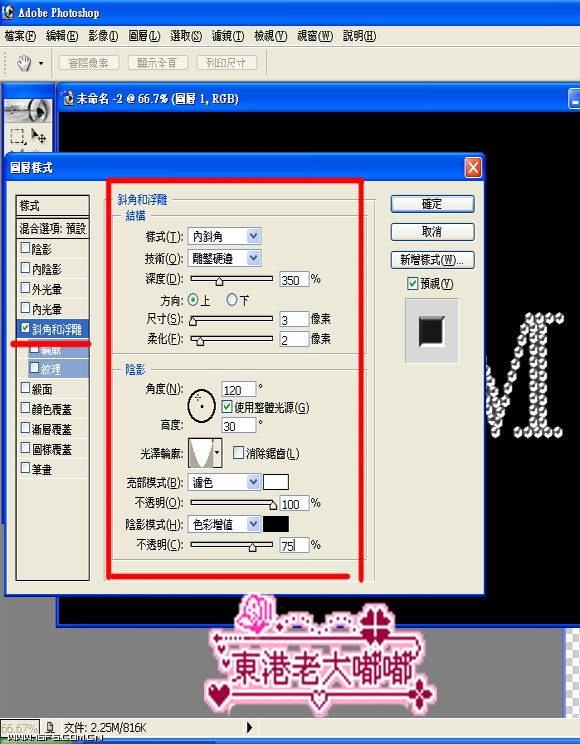Enable the 顏色覆蓋 style checkbox
This screenshot has width=580, height=744.
pyautogui.click(x=26, y=408)
